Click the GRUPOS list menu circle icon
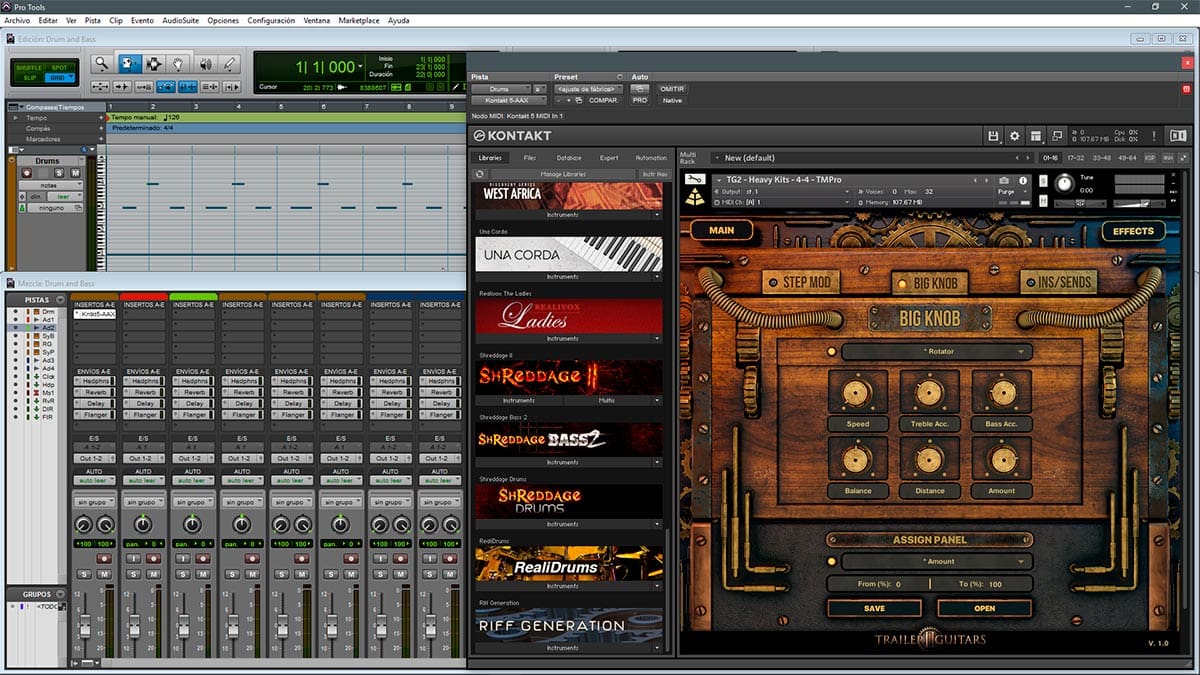Screen dimensions: 1200x675 60,594
